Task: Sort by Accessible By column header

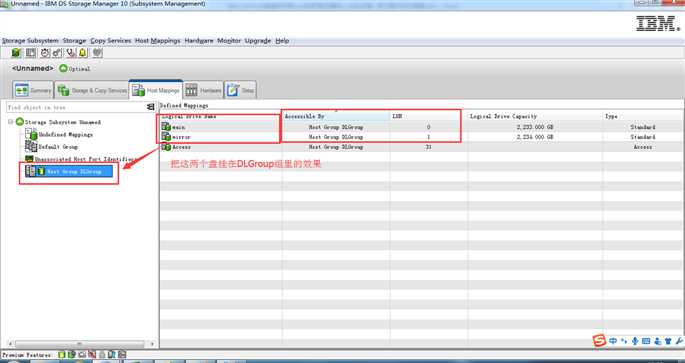Action: click(336, 116)
